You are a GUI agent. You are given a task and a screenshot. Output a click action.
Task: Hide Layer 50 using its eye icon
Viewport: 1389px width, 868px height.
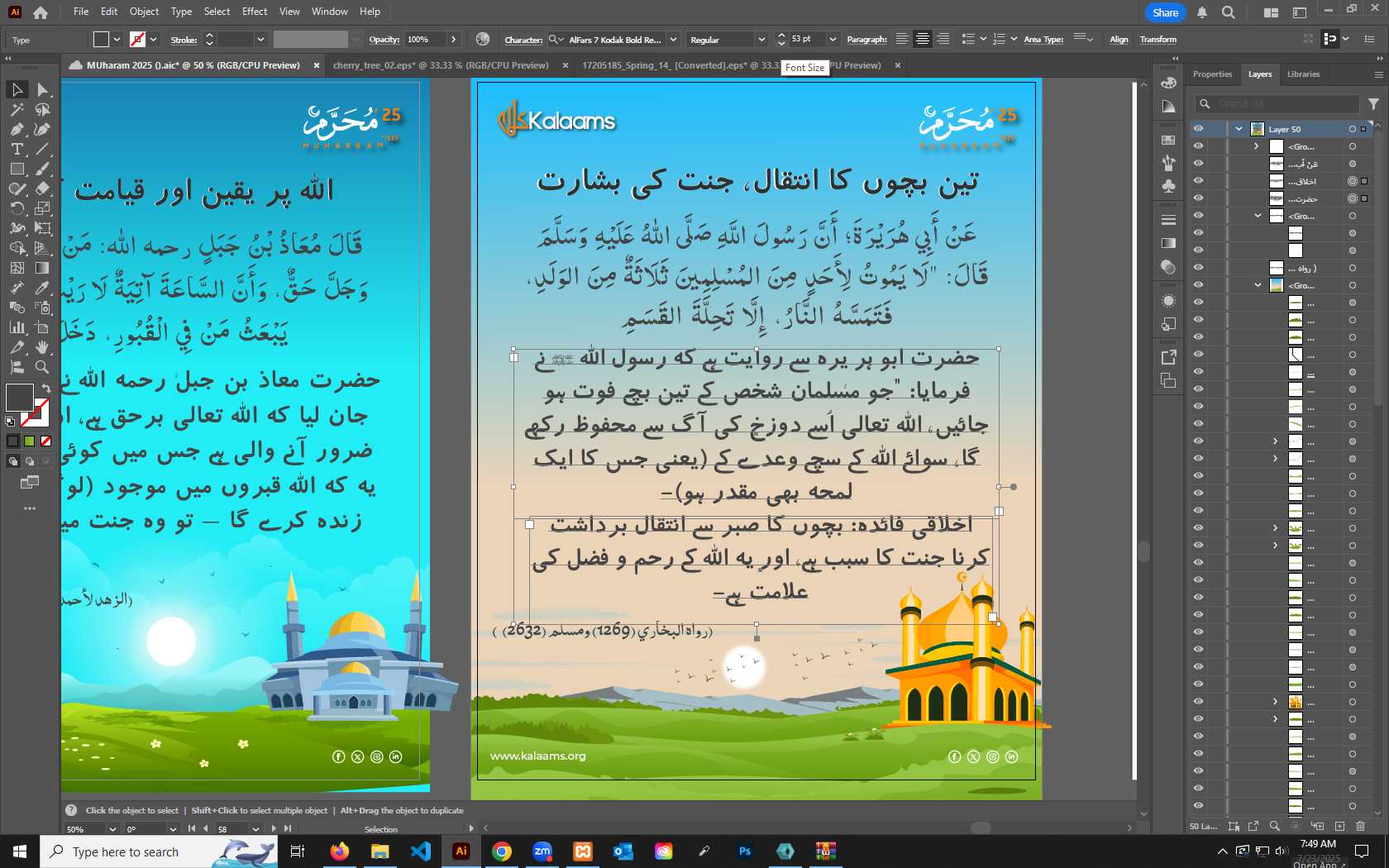pos(1198,129)
